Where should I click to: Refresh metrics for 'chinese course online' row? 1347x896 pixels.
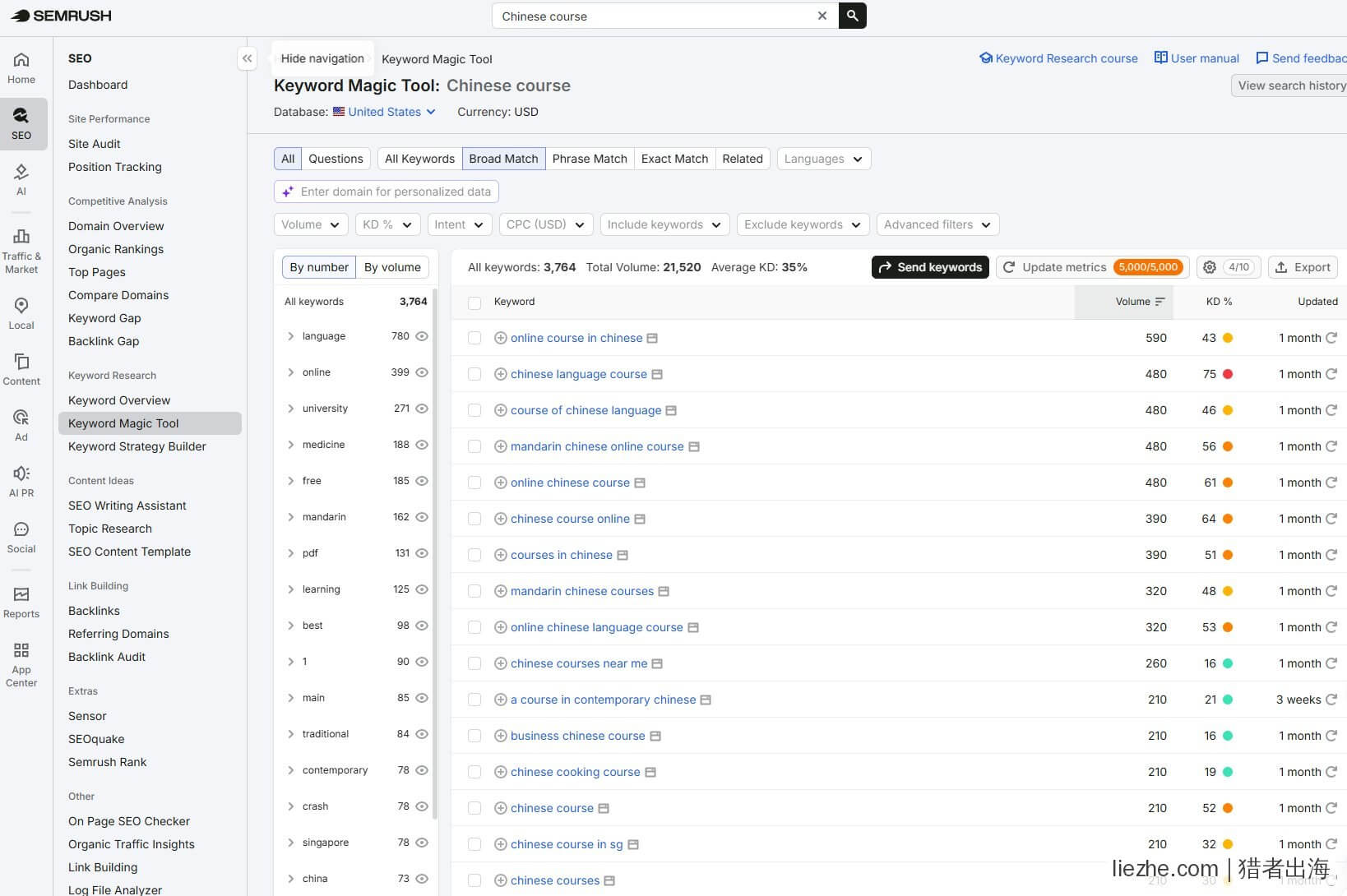[x=1331, y=519]
